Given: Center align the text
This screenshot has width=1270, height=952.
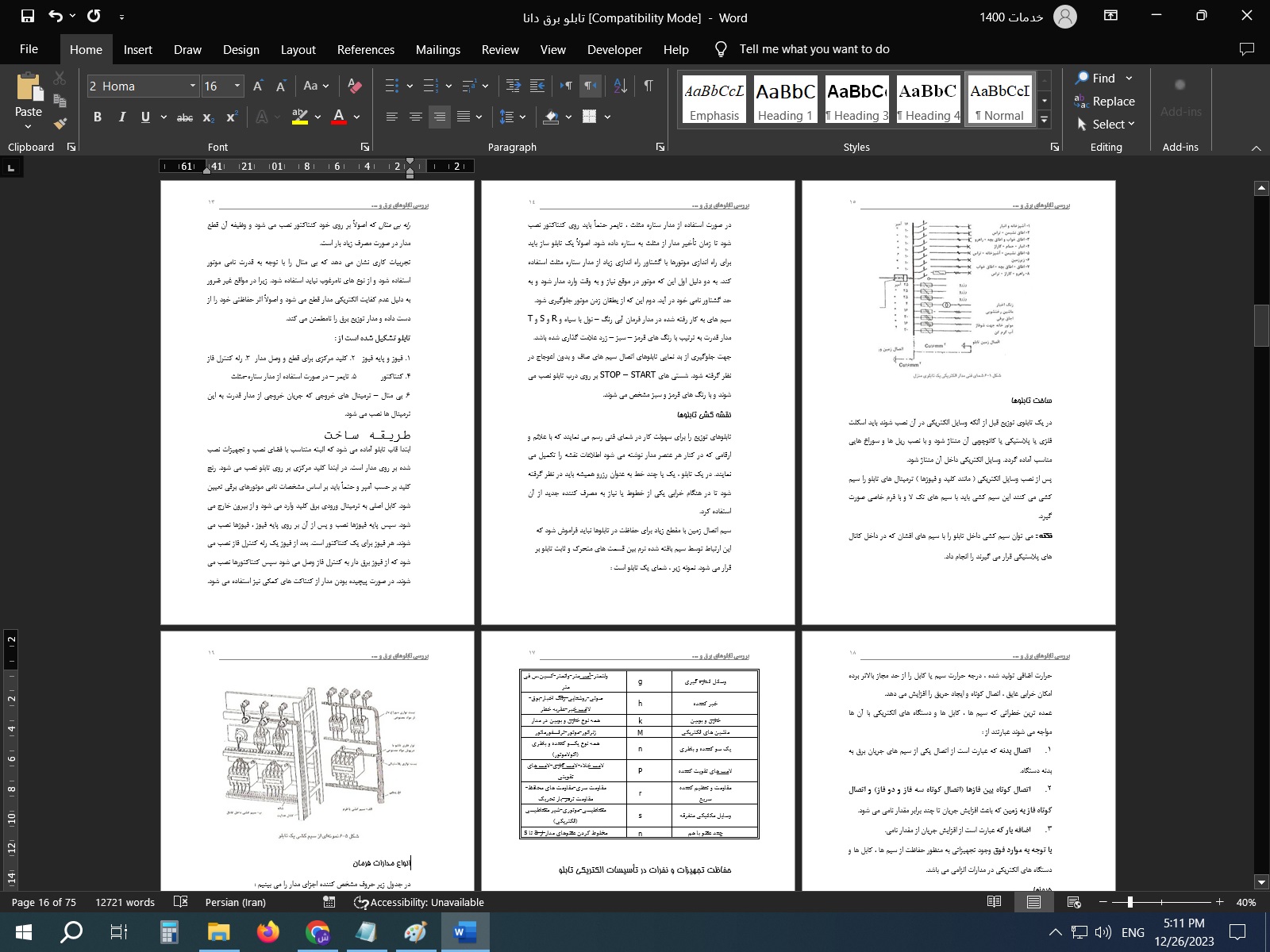Looking at the screenshot, I should pyautogui.click(x=415, y=117).
